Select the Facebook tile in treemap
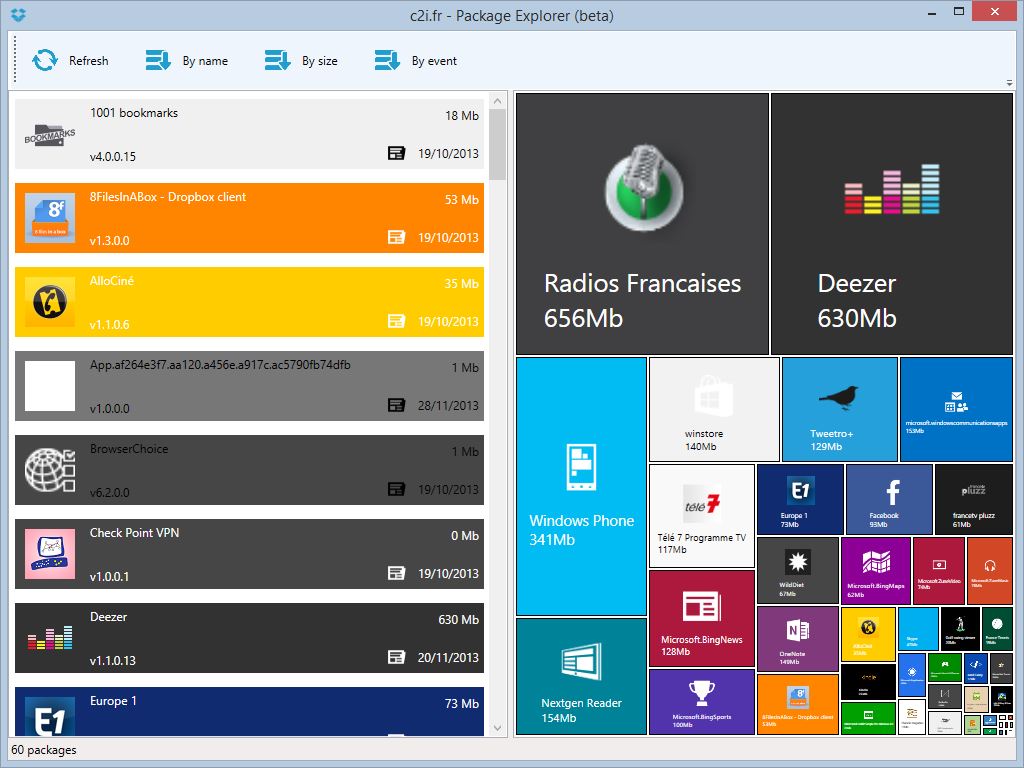Image resolution: width=1024 pixels, height=768 pixels. (x=889, y=499)
